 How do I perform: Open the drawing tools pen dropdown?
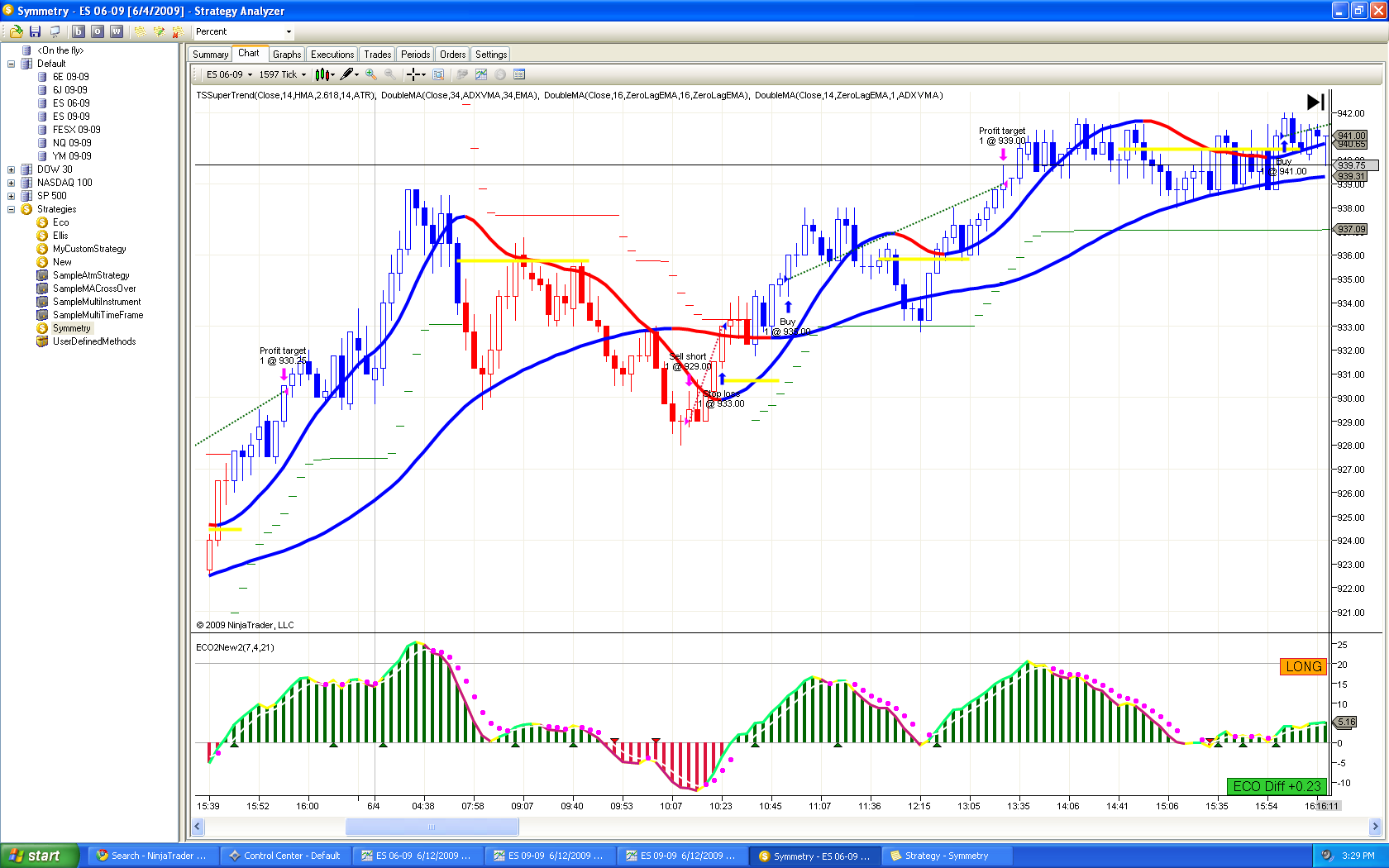[349, 74]
